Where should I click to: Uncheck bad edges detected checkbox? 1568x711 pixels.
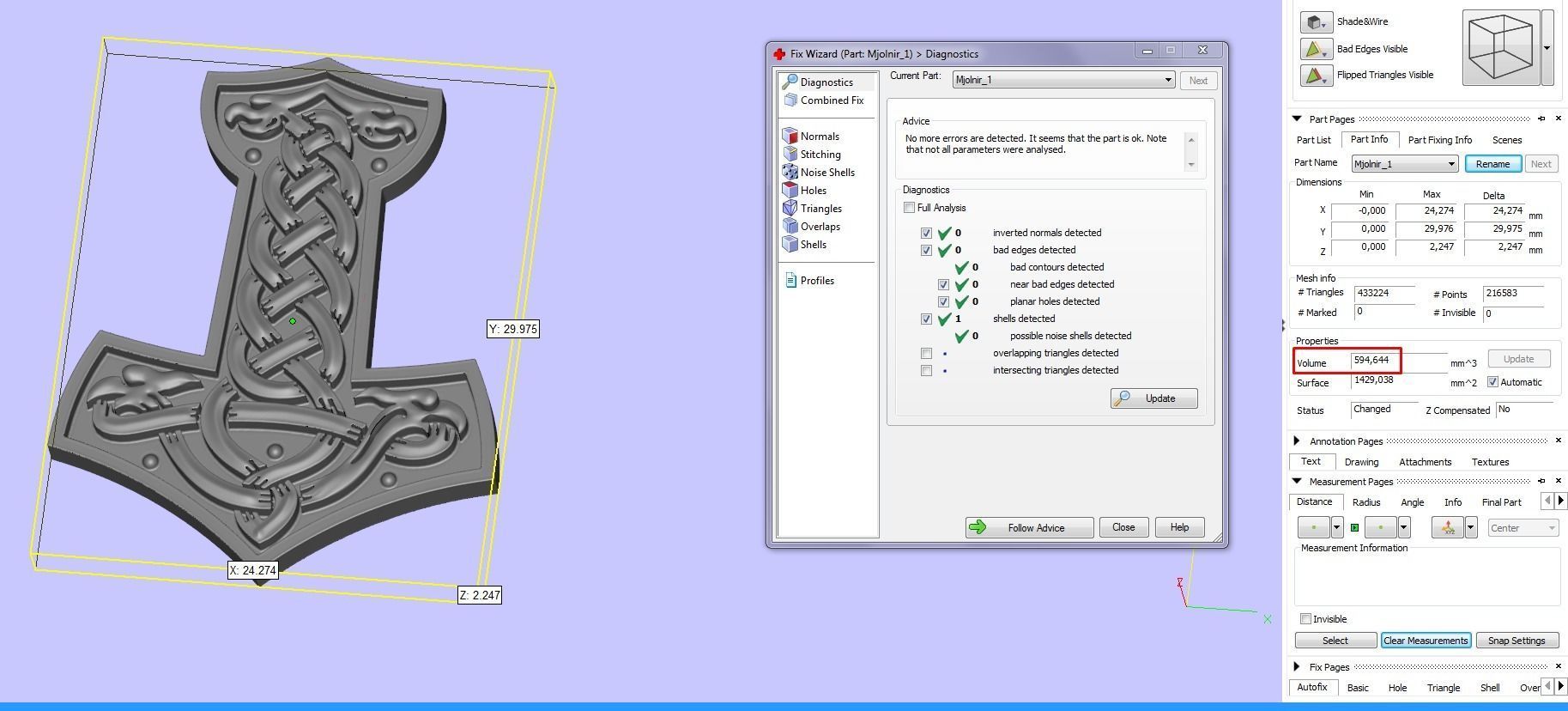click(x=926, y=251)
